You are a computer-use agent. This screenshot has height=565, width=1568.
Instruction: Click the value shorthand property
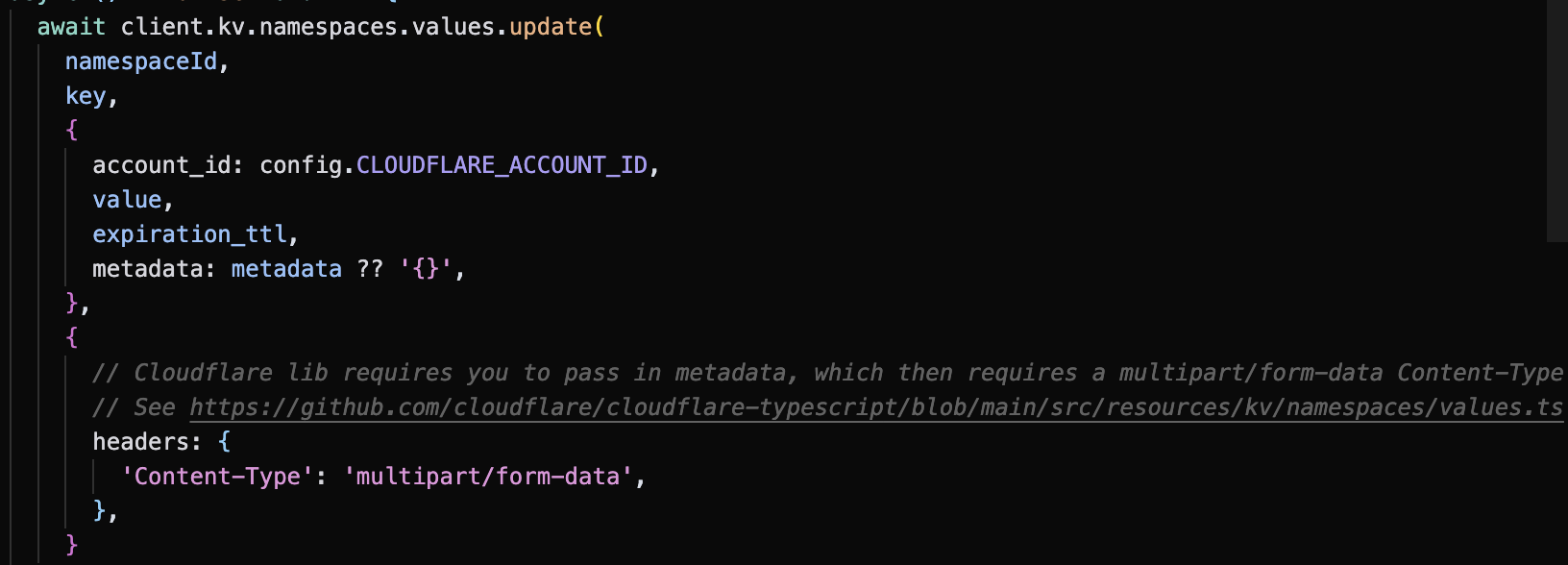(x=127, y=200)
